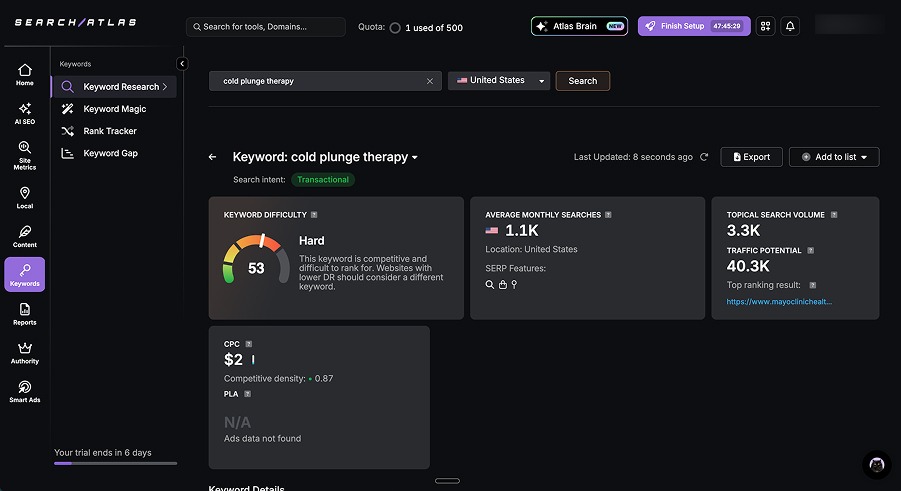The width and height of the screenshot is (901, 491).
Task: Open Top ranking result help icon
Action: [x=813, y=285]
